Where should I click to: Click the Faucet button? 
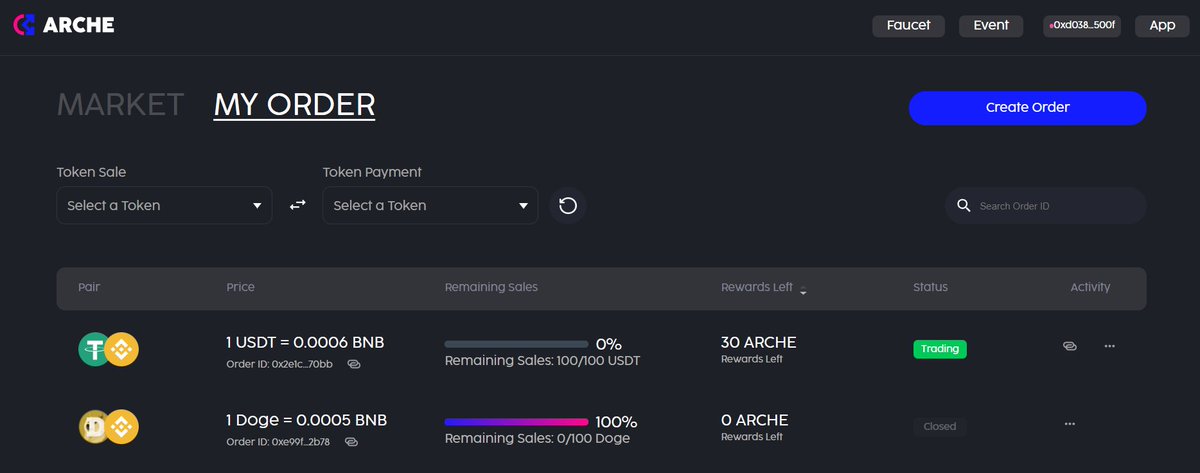coord(908,26)
